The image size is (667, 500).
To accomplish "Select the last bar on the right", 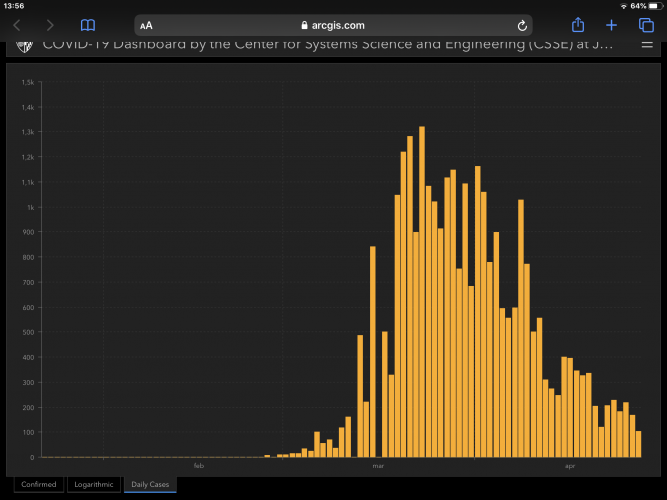I will coord(639,444).
